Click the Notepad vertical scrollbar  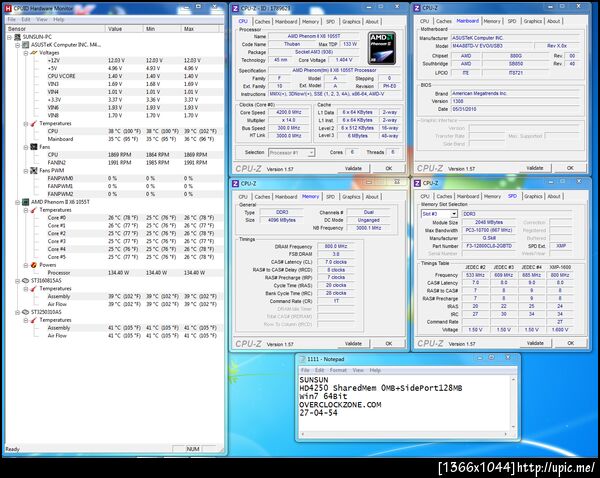513,403
